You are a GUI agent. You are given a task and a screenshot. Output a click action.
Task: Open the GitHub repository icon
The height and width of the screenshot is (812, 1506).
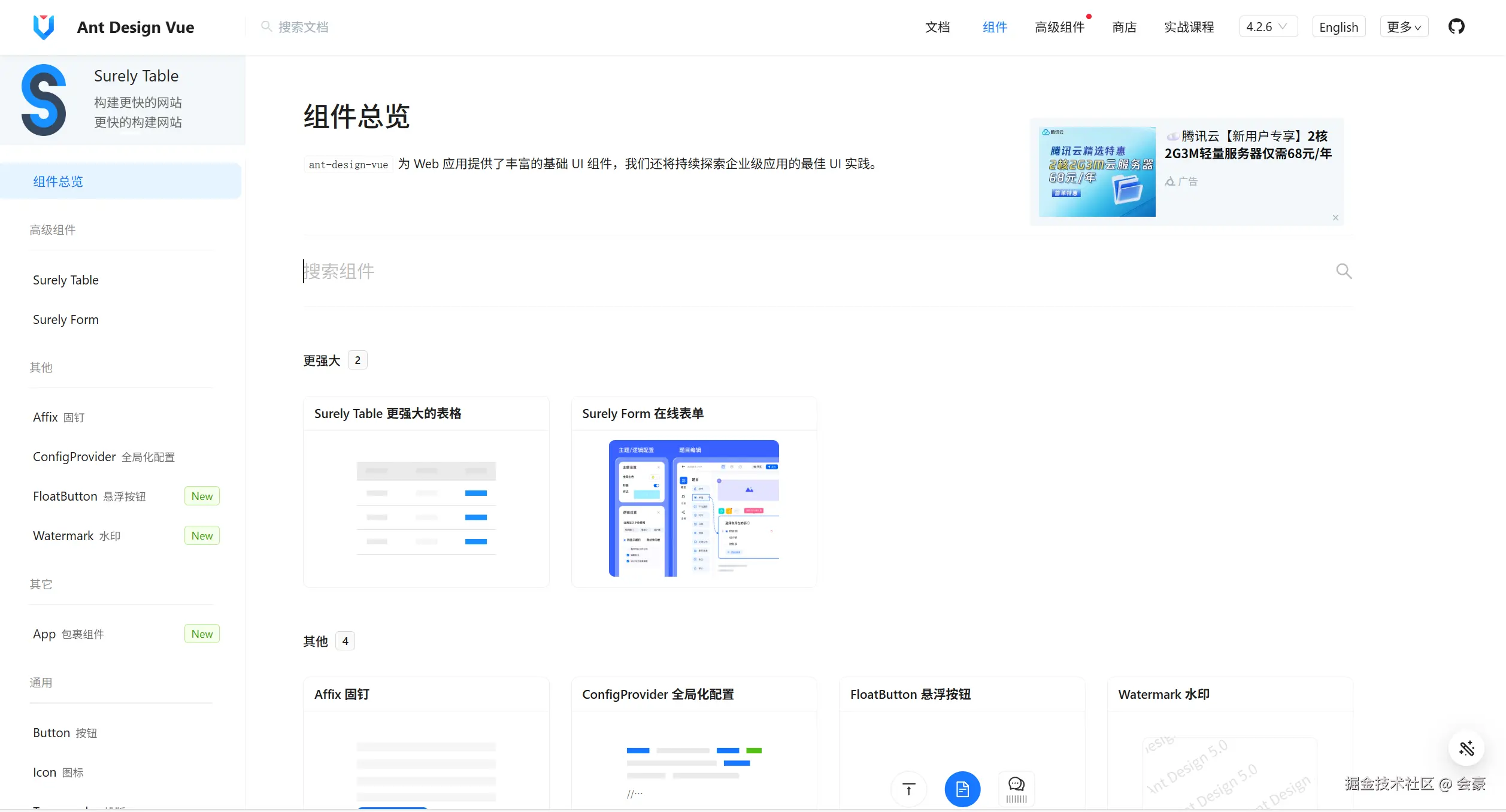click(x=1456, y=27)
